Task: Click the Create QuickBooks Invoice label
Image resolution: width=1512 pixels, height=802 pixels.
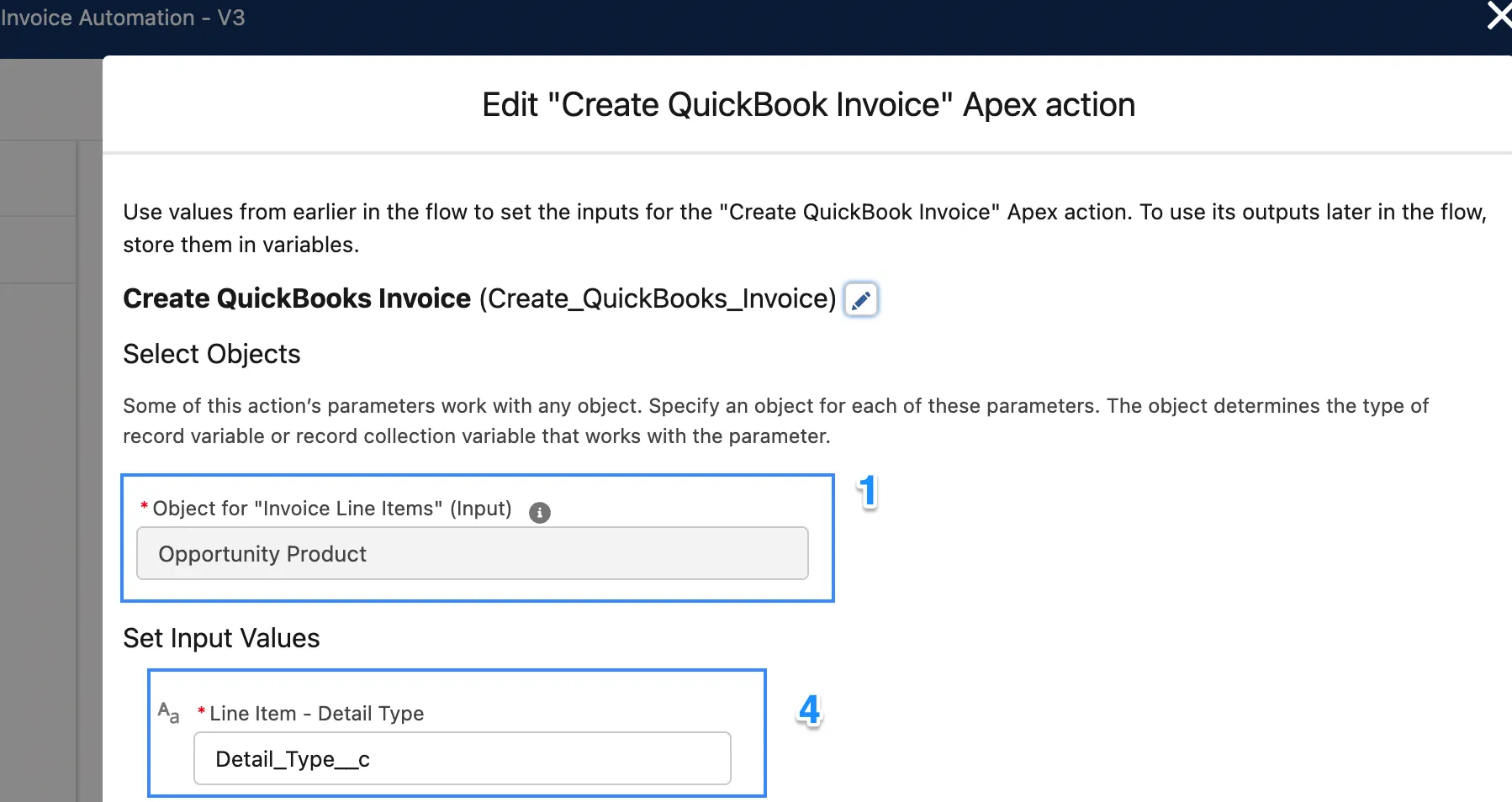Action: click(297, 298)
